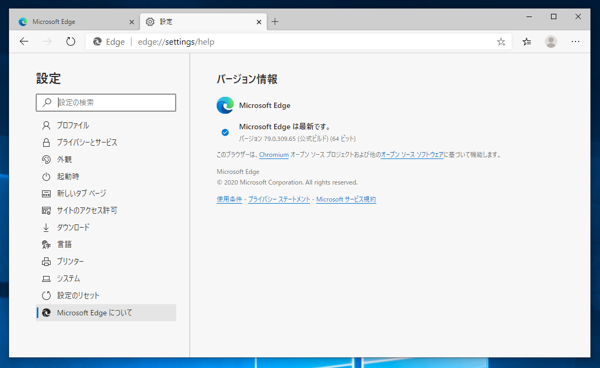Click the Edge icon on first tab

23,22
